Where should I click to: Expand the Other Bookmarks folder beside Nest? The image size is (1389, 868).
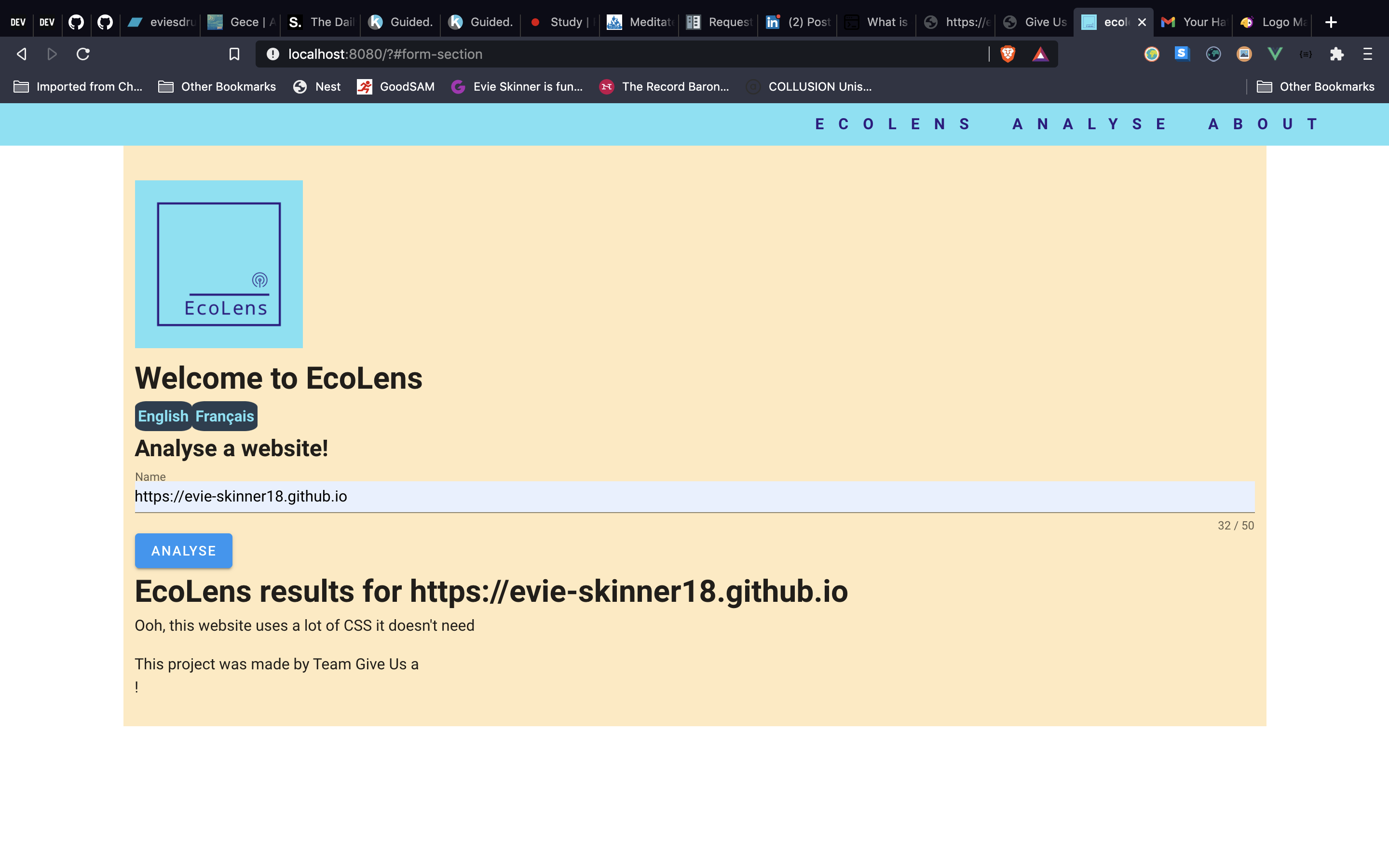coord(217,87)
